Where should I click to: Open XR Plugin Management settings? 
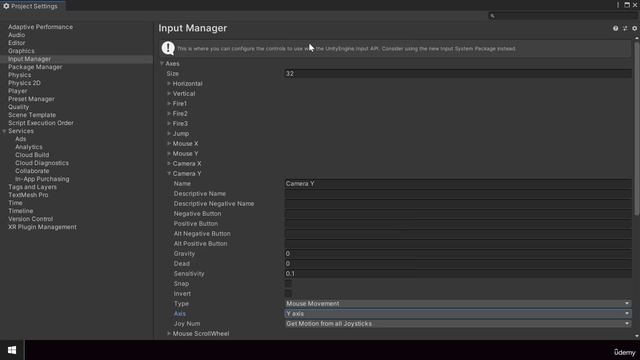point(42,227)
